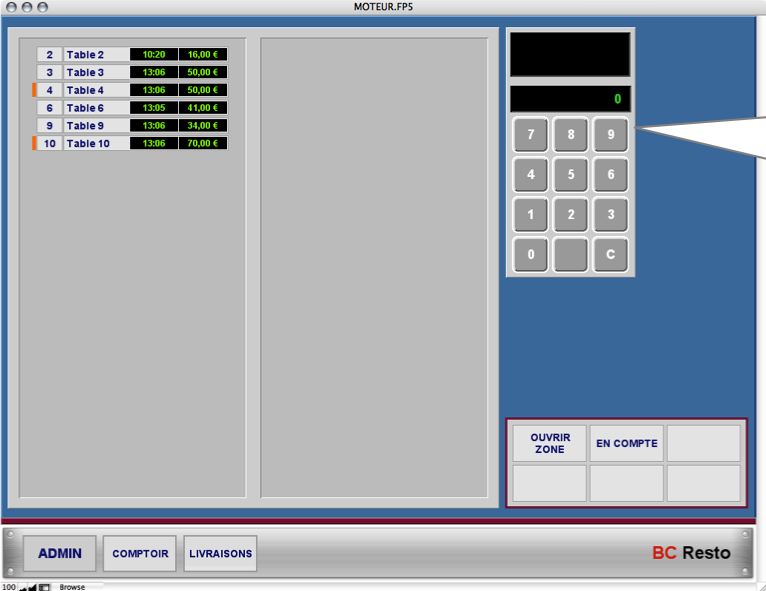Click table number cell 6
Image resolution: width=766 pixels, height=591 pixels.
point(49,108)
